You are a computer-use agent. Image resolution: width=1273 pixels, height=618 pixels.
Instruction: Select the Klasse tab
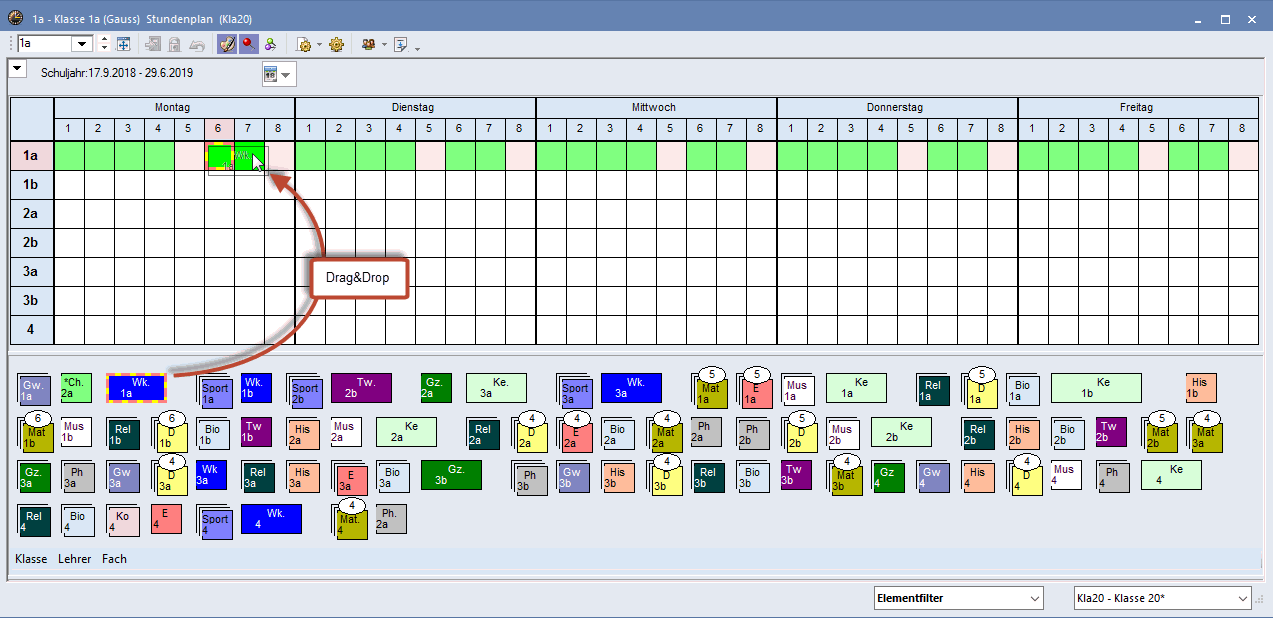[31, 559]
